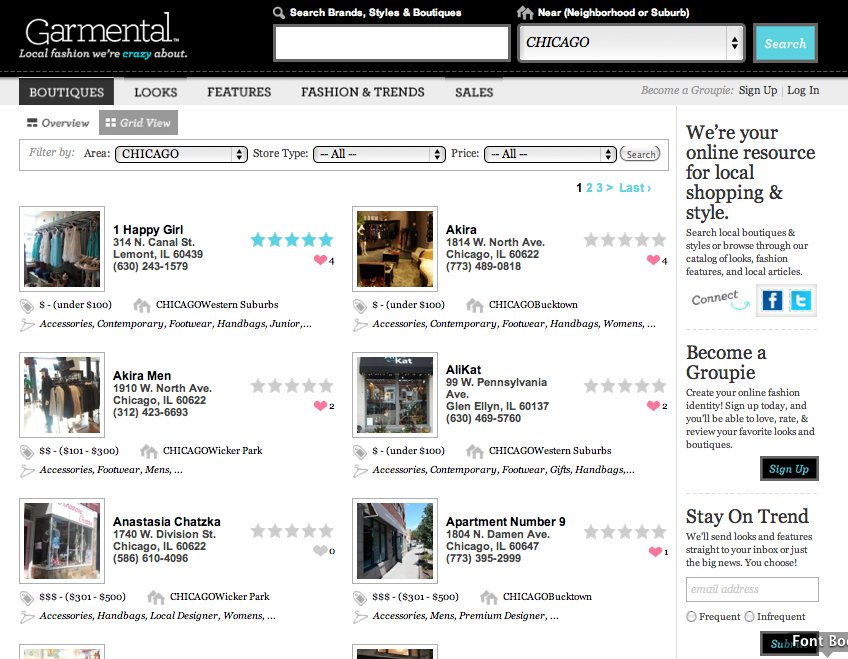Click the hanger icon for Anastasia Chatzka categories

[27, 617]
